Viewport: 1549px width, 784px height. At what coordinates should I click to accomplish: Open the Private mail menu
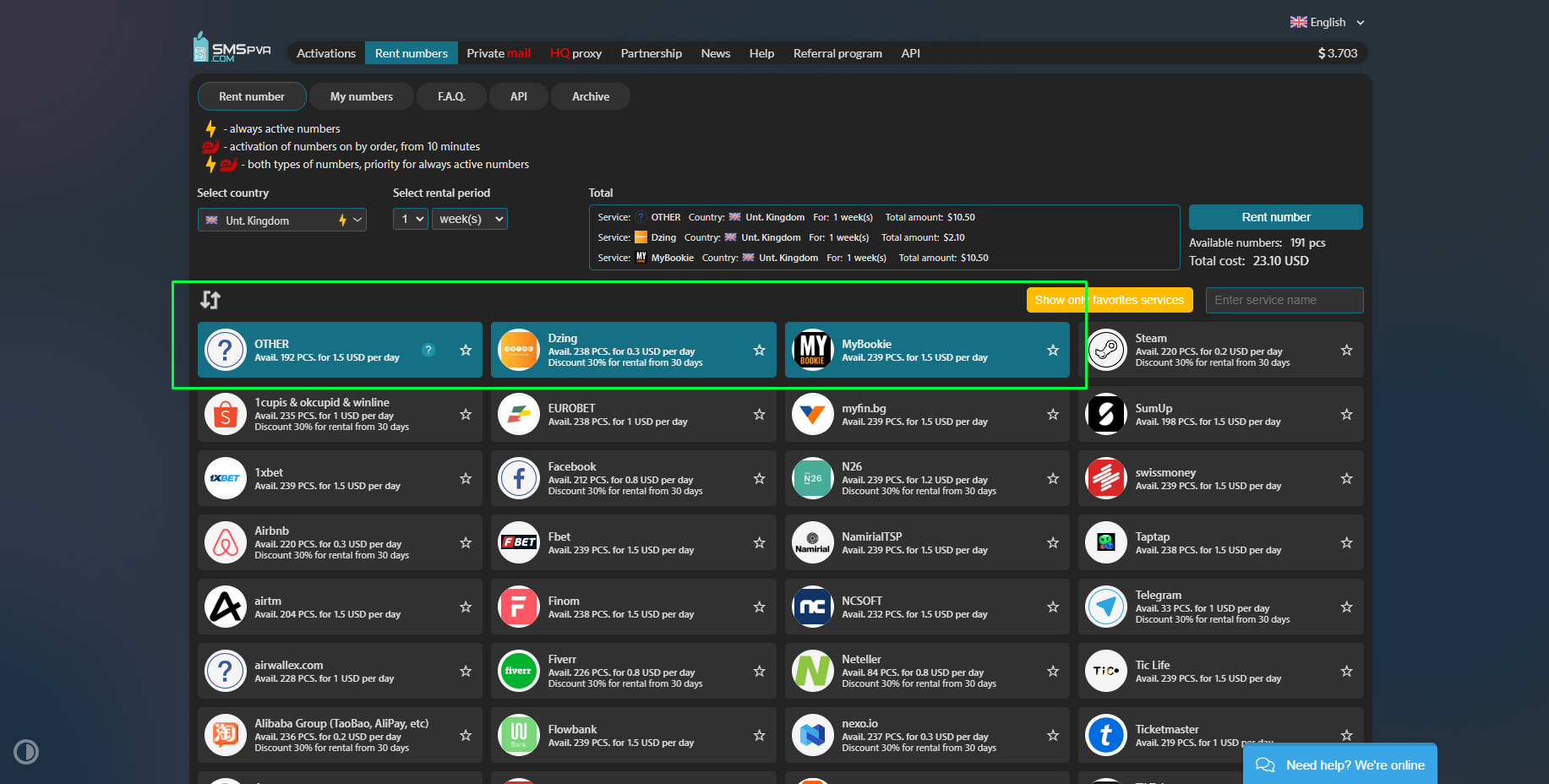click(499, 53)
